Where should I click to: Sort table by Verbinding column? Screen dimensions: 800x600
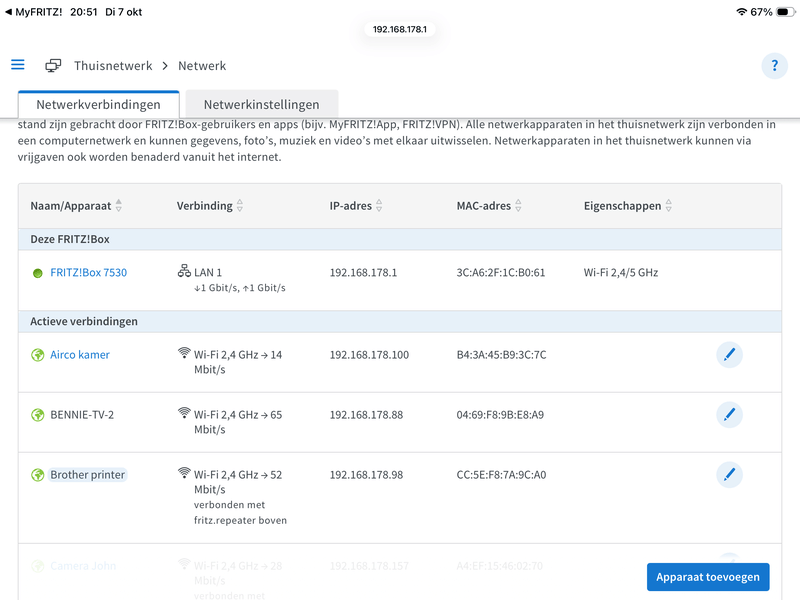point(240,206)
